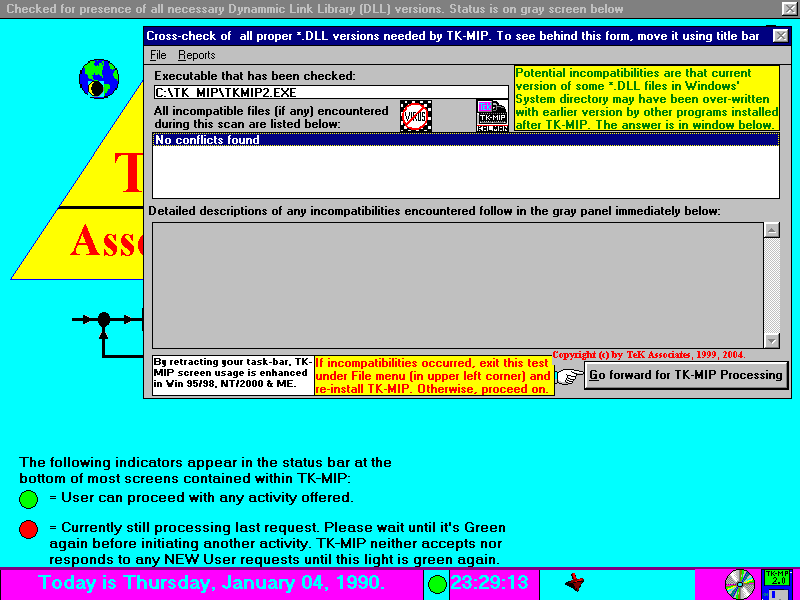Click Go forward for TK-MIP Processing

tap(686, 375)
